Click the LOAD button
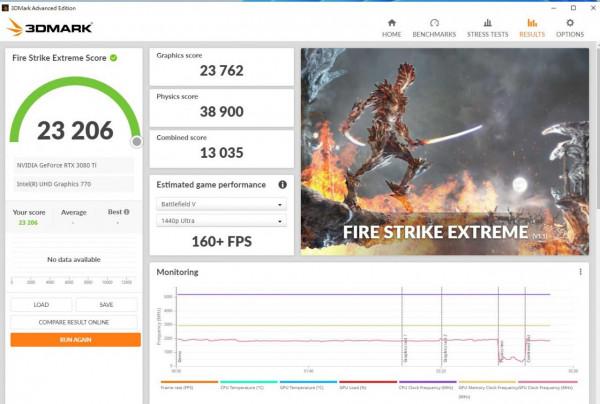Viewport: 600px width, 404px height. 41,305
